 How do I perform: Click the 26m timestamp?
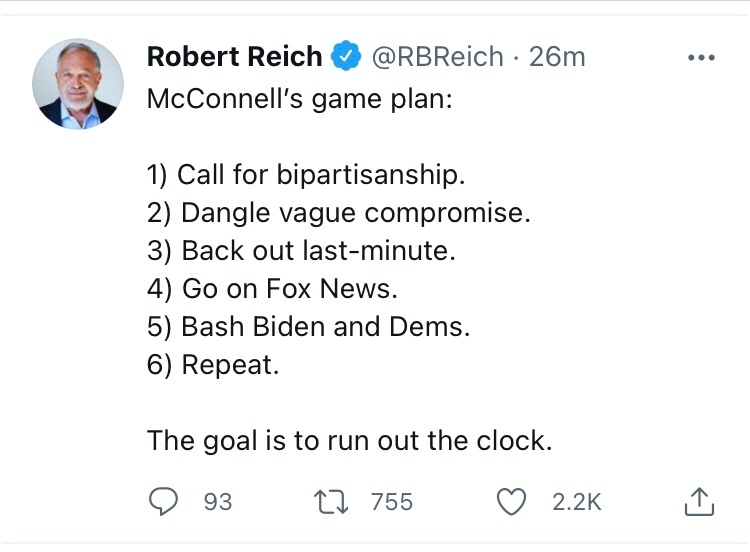557,57
